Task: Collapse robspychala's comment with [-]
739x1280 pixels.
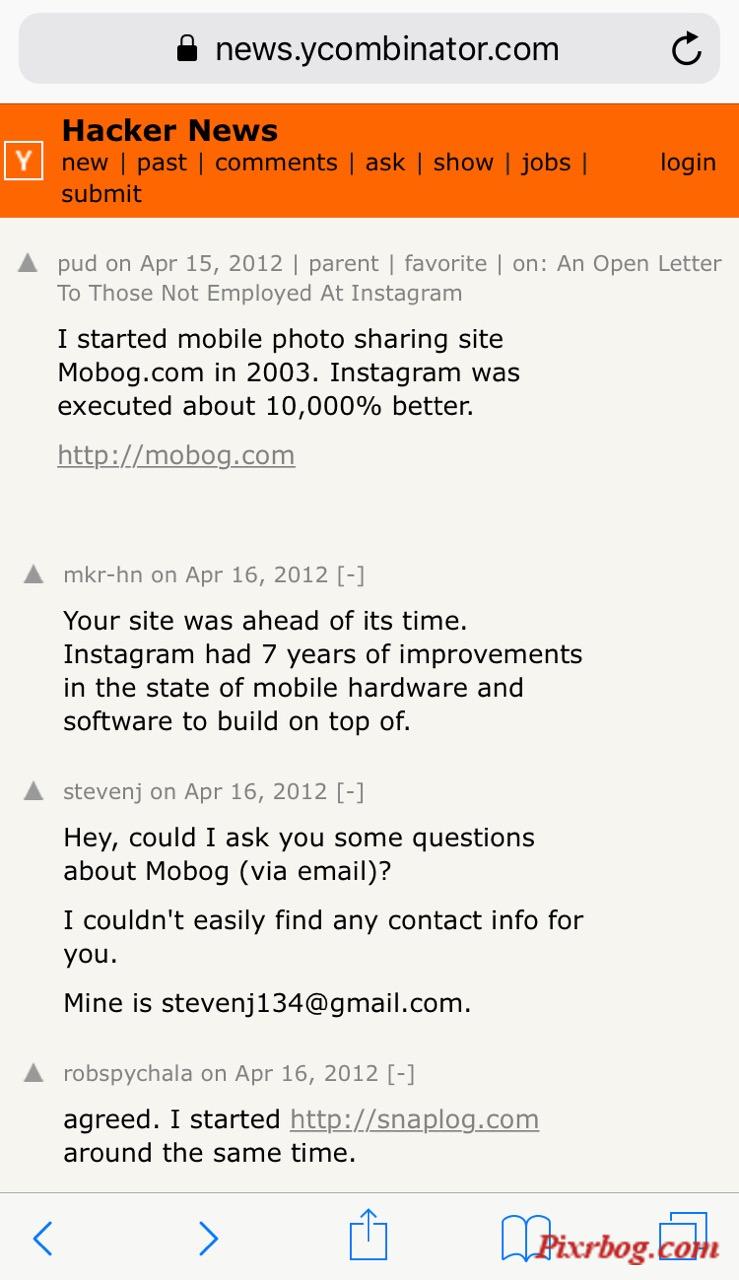Action: coord(401,1073)
